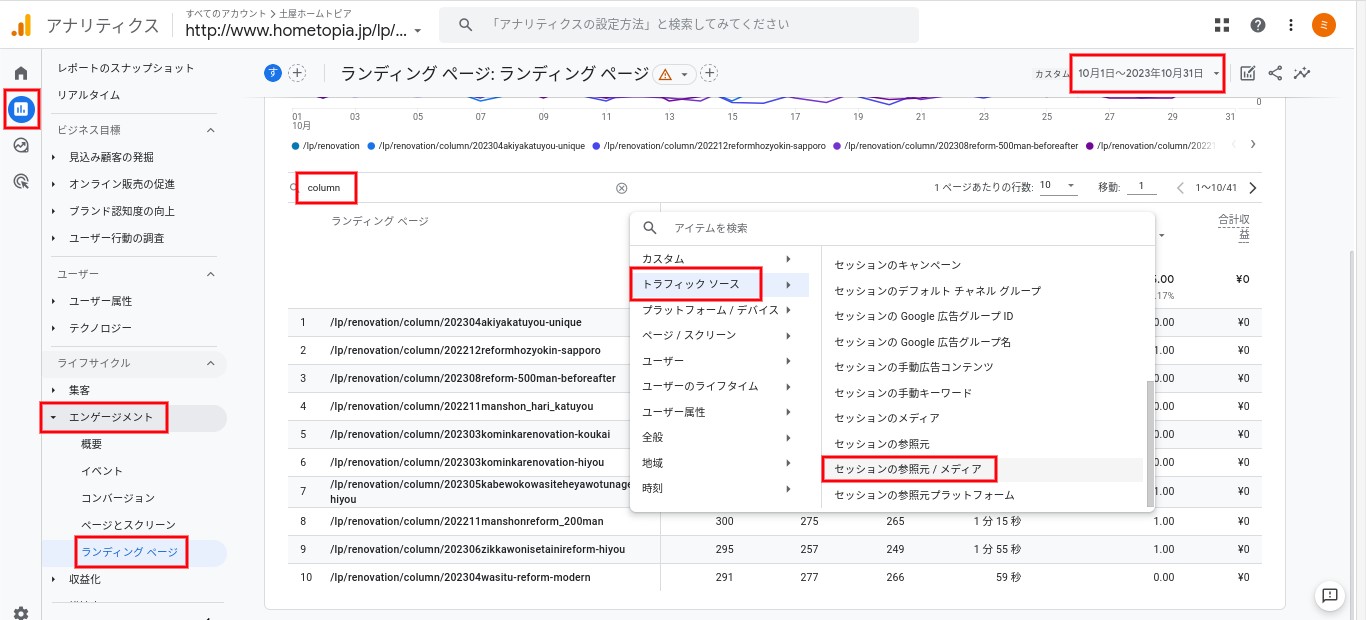Open ページとスクリーン report
The height and width of the screenshot is (620, 1366).
click(128, 525)
